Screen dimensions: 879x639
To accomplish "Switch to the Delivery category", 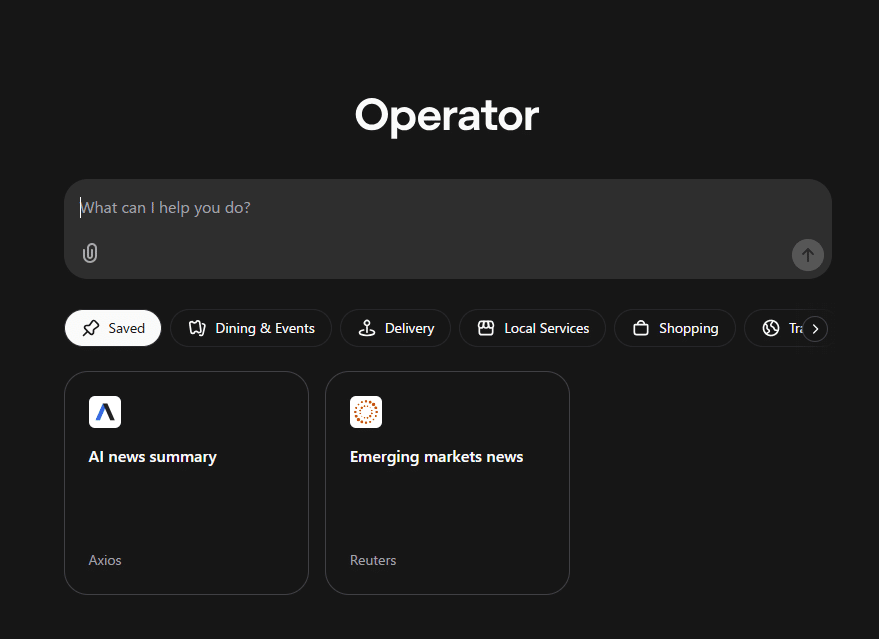I will pyautogui.click(x=395, y=328).
